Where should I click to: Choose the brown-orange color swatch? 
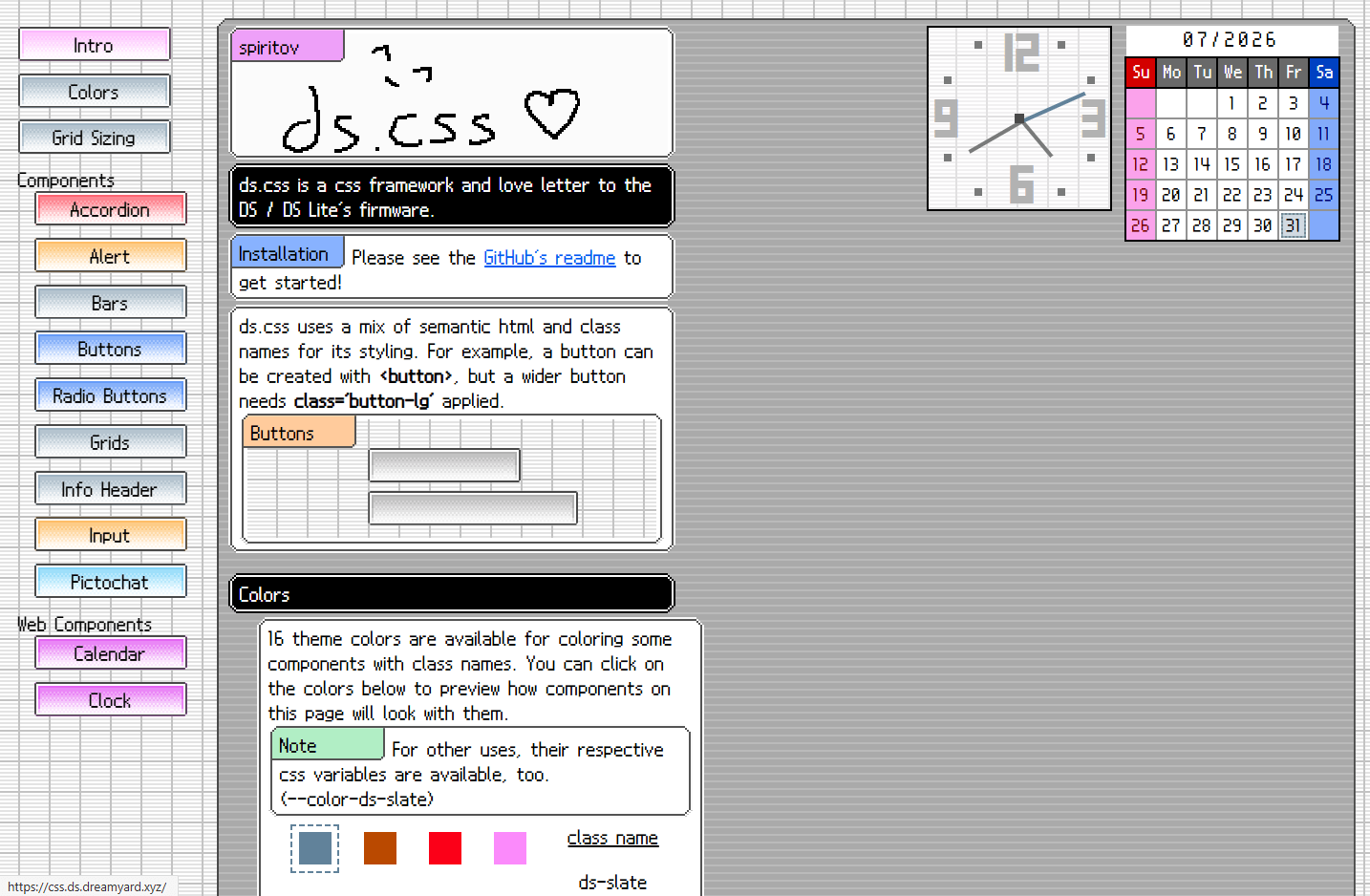tap(380, 848)
